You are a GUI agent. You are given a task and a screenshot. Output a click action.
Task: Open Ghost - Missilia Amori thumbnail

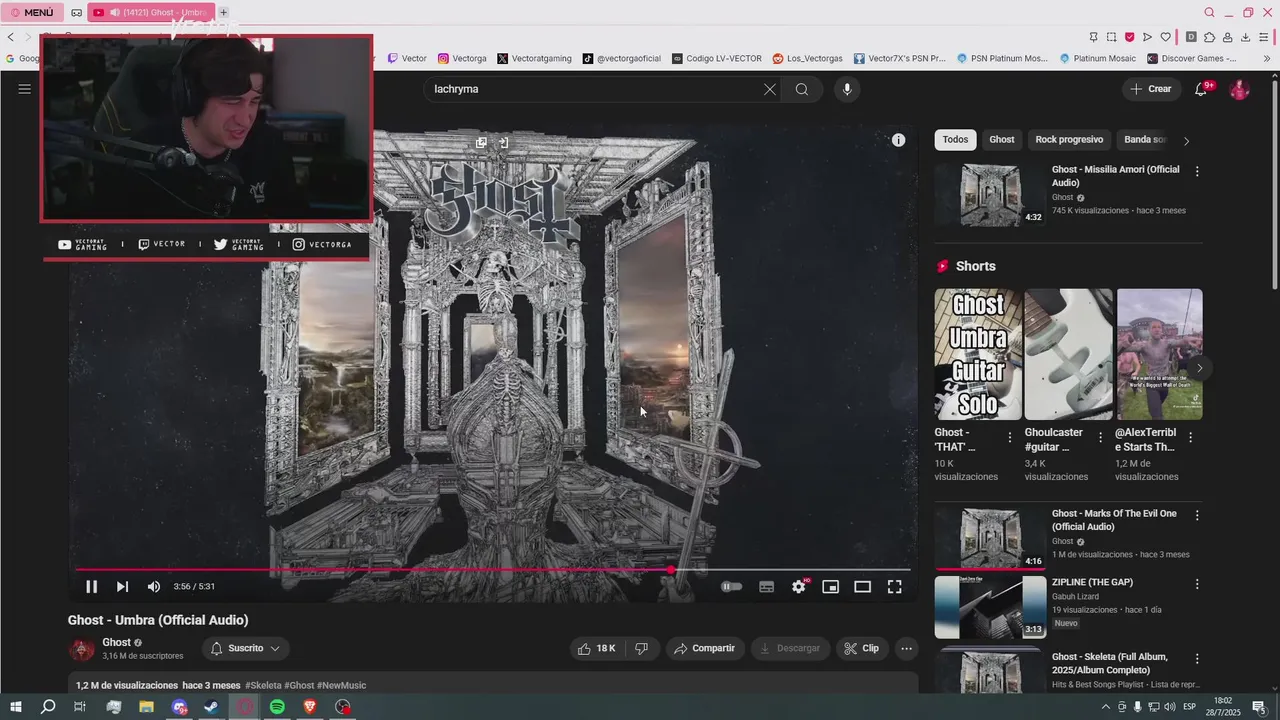click(990, 194)
